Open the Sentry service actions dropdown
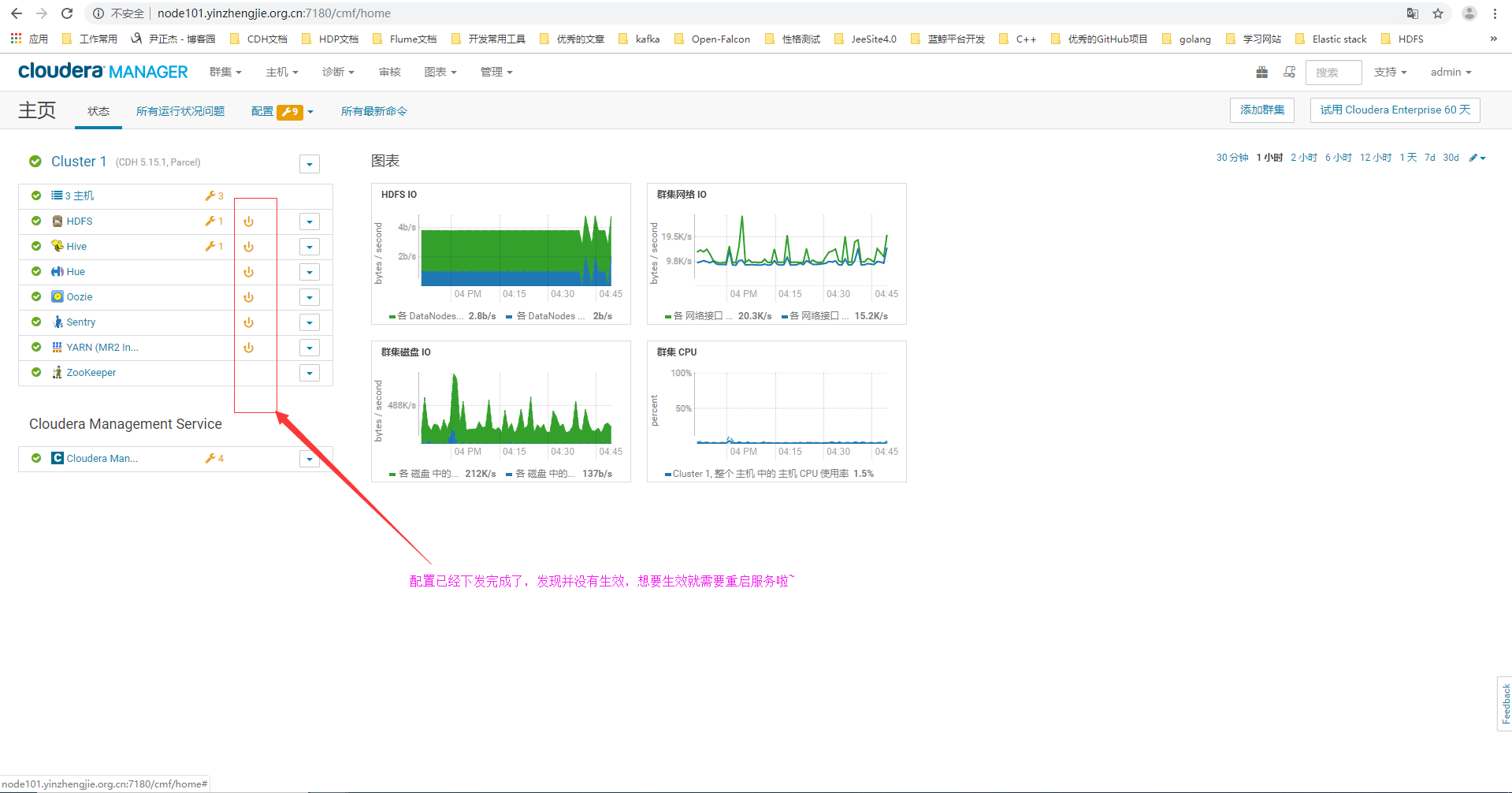Image resolution: width=1512 pixels, height=793 pixels. tap(310, 322)
